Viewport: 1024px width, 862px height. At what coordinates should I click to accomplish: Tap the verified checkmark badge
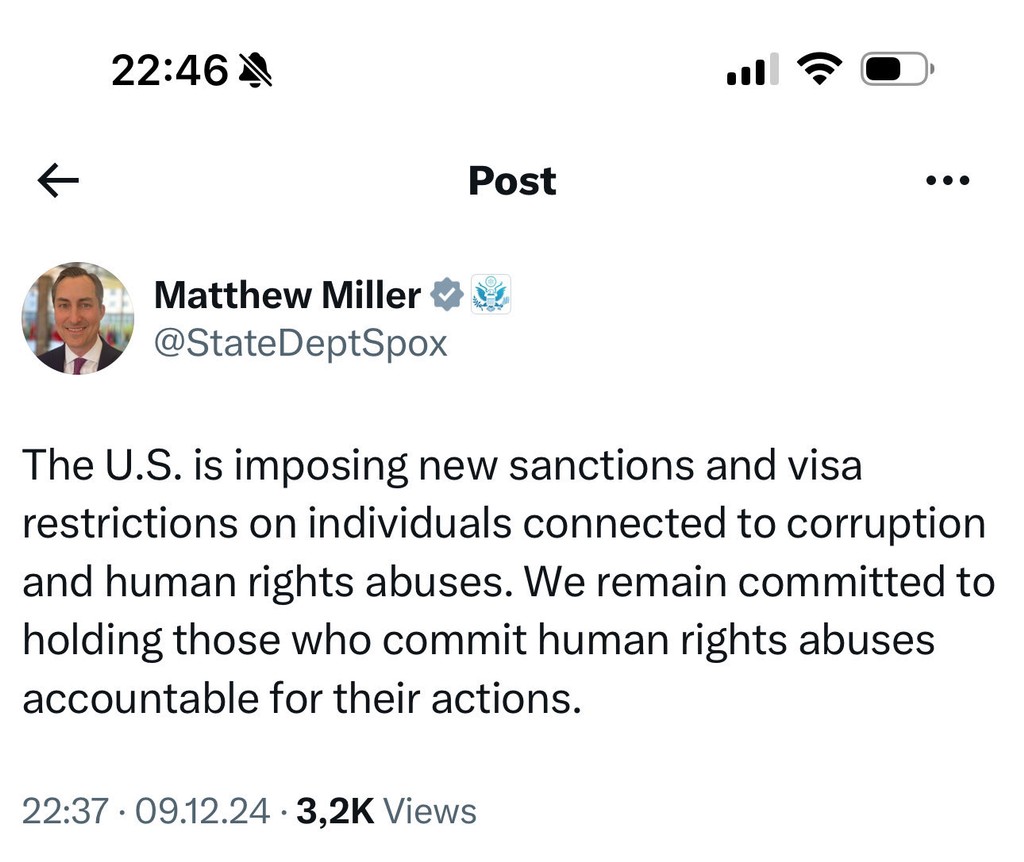pyautogui.click(x=446, y=294)
